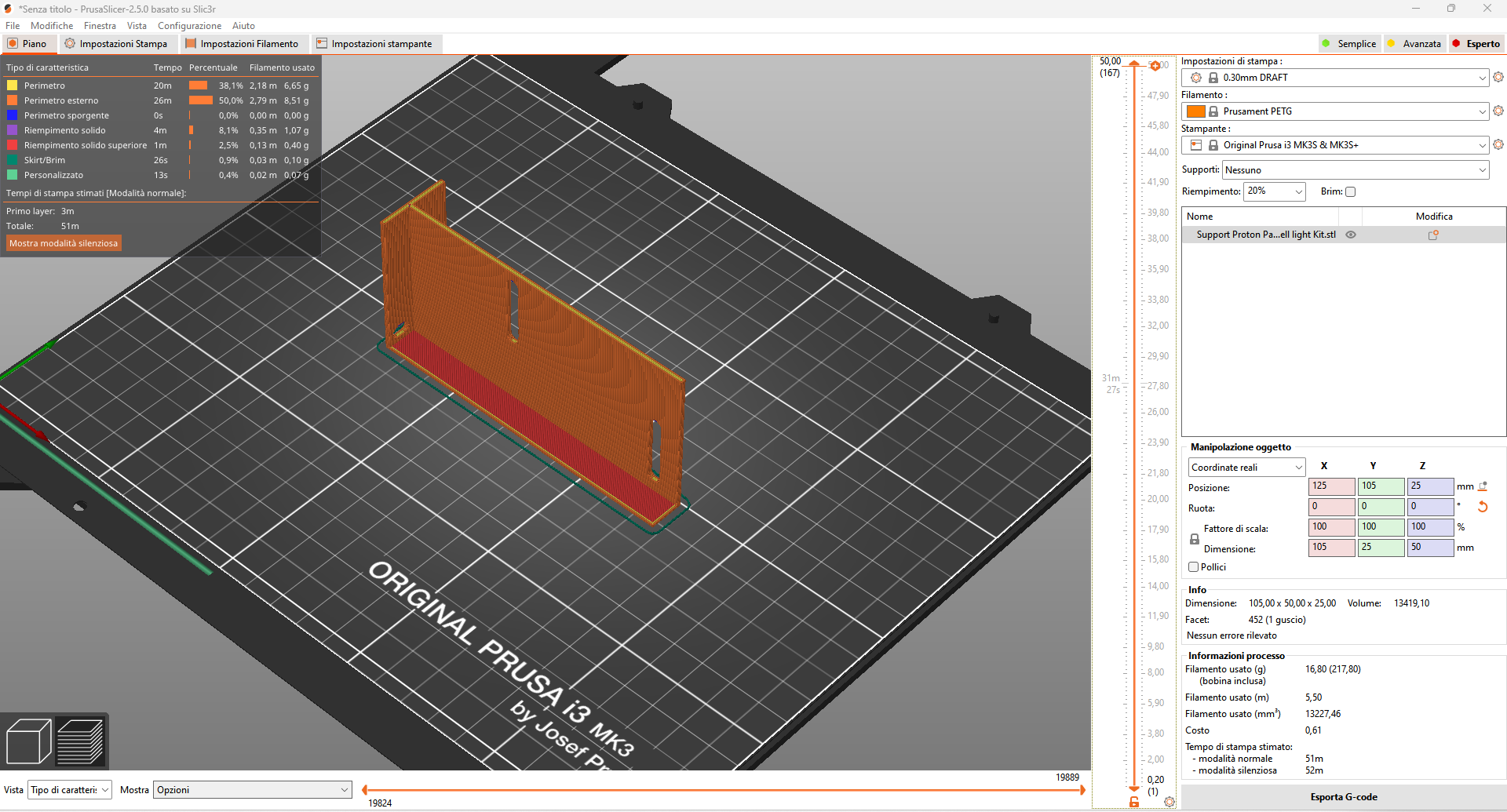Viewport: 1507px width, 812px height.
Task: Toggle Perimetro yellow legend swatch
Action: (x=12, y=86)
